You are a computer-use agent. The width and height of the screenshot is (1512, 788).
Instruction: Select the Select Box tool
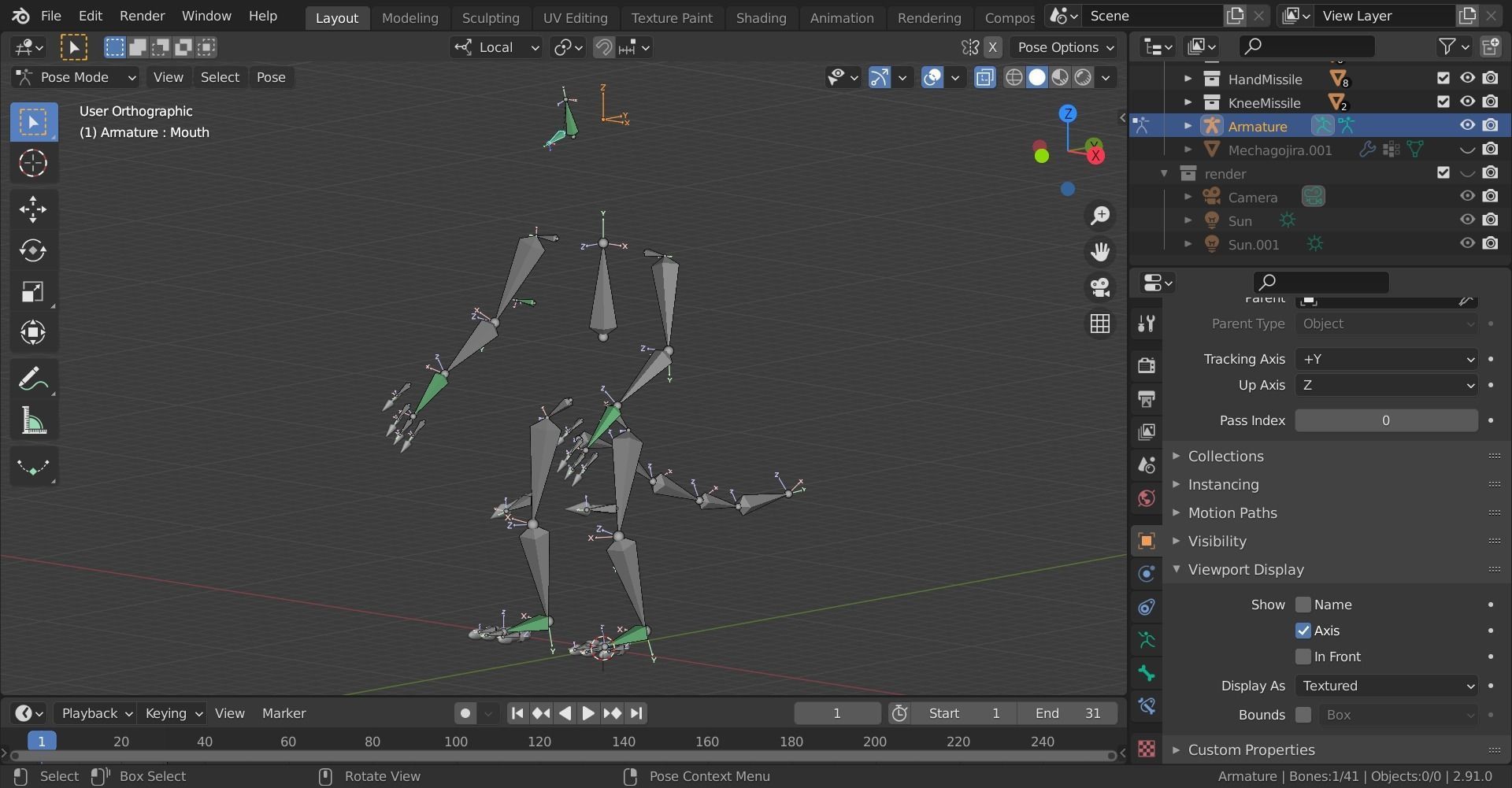click(33, 122)
